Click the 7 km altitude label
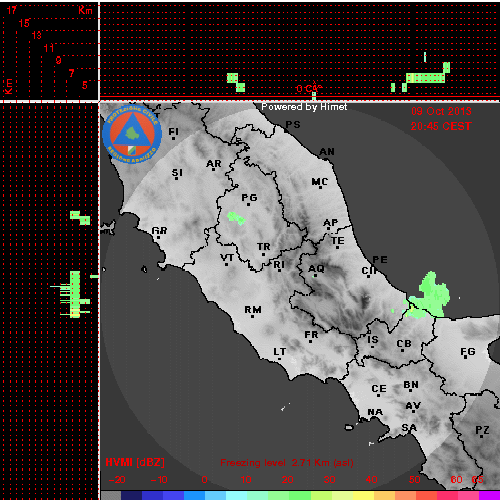 click(71, 73)
